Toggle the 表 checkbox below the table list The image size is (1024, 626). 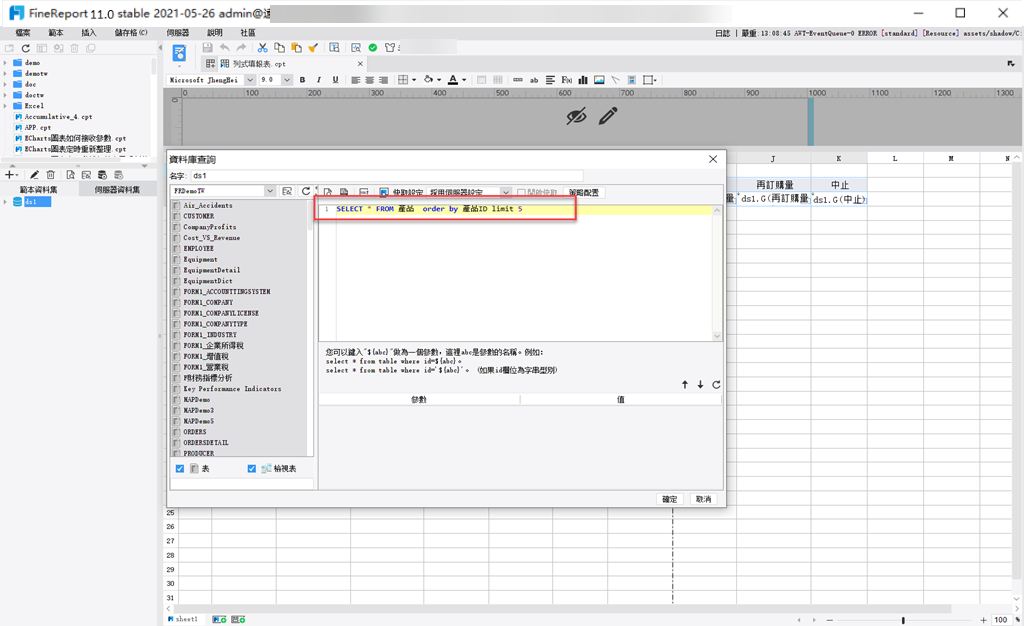pyautogui.click(x=180, y=469)
